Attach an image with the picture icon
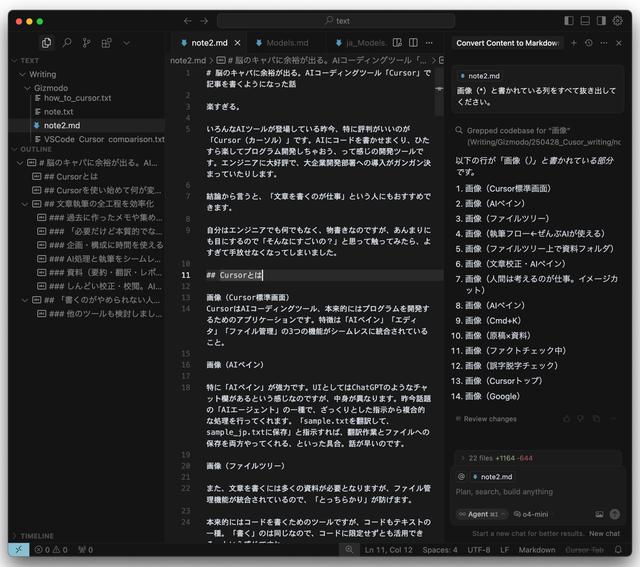Viewport: 640px width, 567px height. (x=599, y=514)
